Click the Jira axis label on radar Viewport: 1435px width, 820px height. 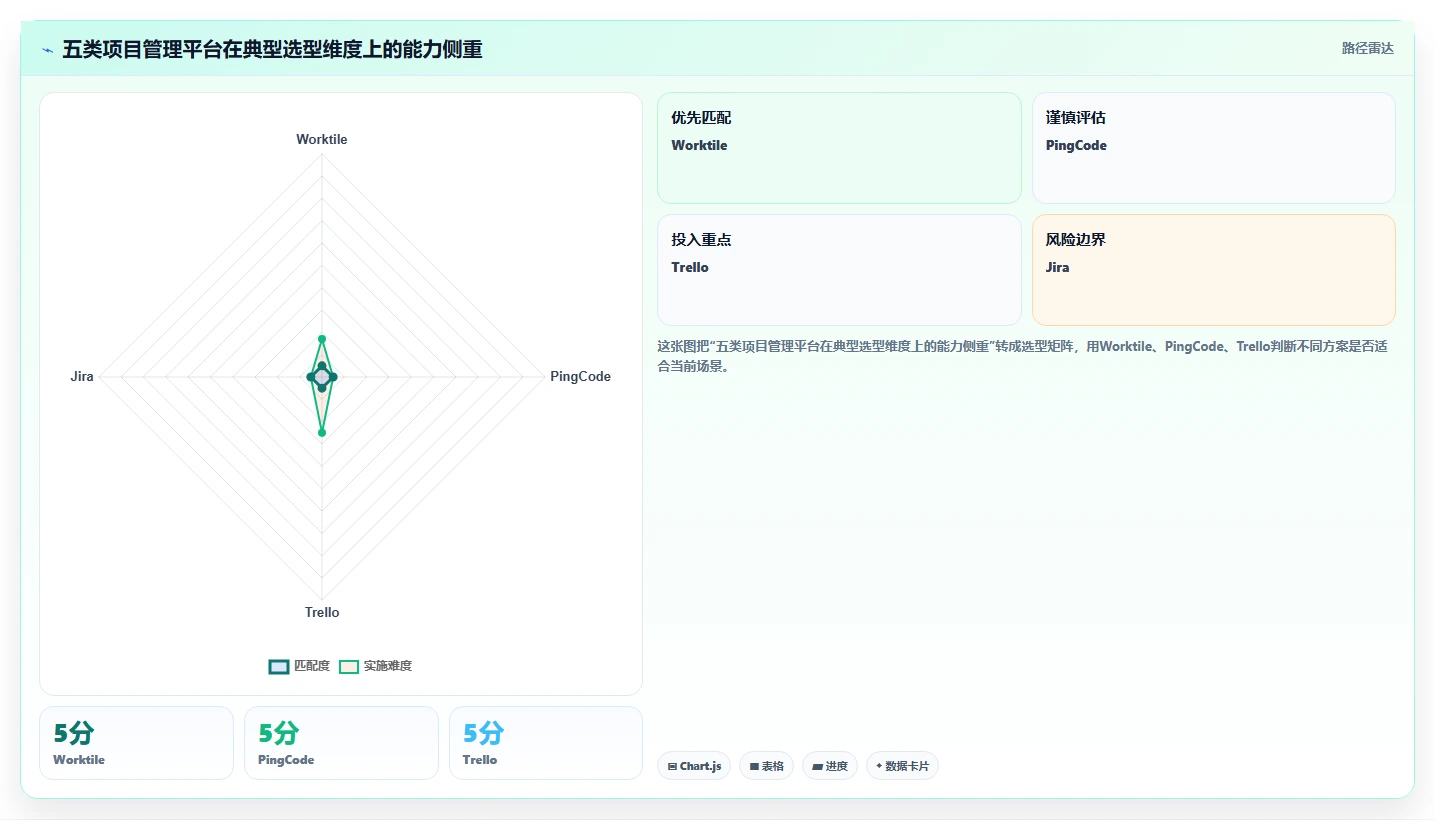[82, 376]
